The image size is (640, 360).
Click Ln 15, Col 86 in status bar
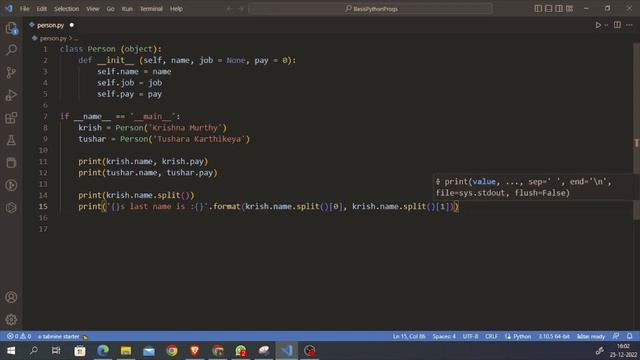click(x=409, y=336)
